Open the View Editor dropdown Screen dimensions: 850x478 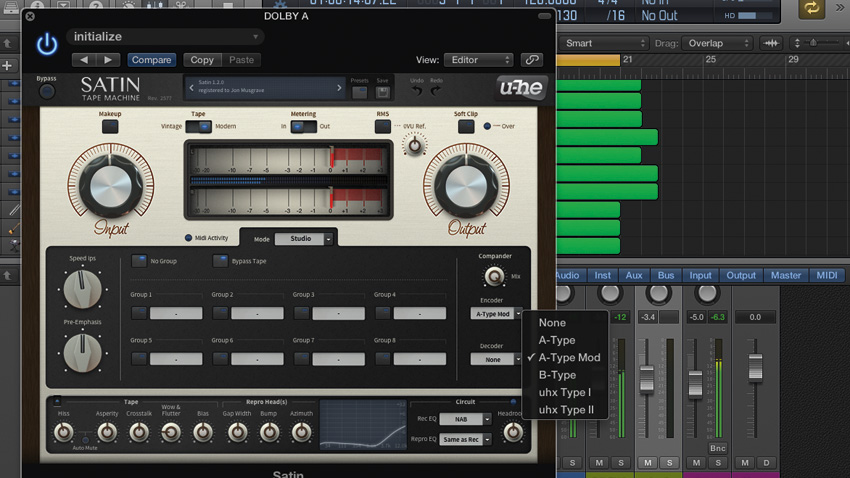(478, 60)
